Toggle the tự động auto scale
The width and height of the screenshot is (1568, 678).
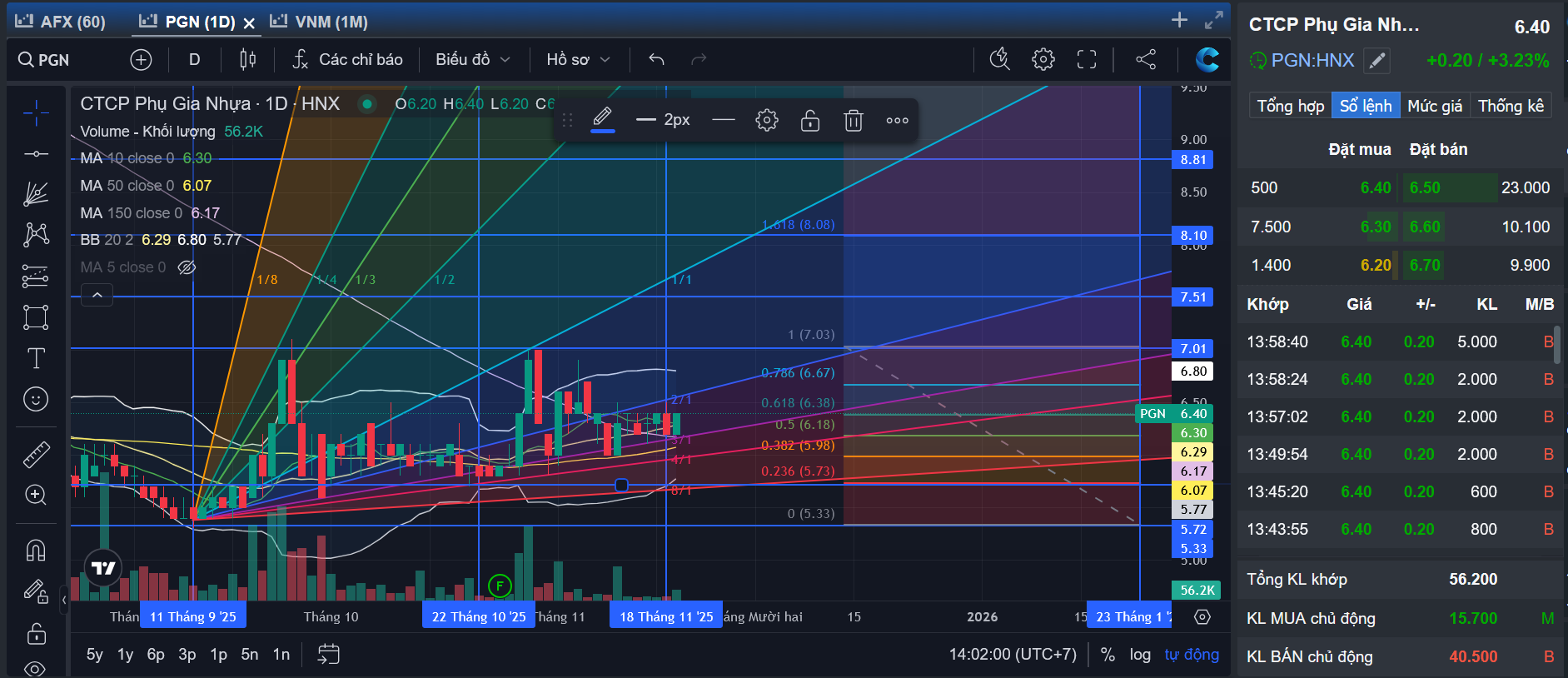[1192, 655]
